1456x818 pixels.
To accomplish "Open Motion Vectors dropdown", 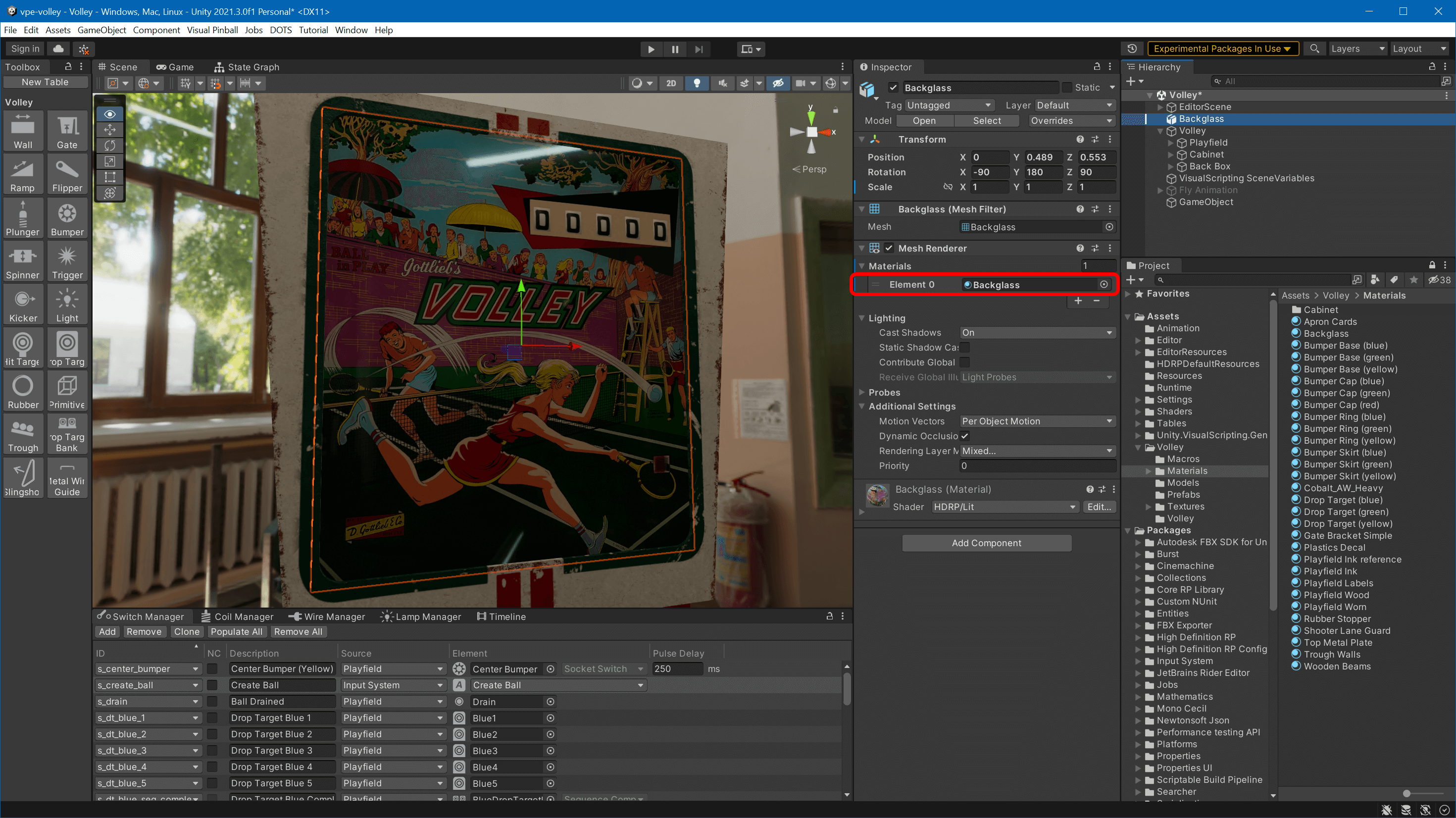I will (x=1037, y=421).
